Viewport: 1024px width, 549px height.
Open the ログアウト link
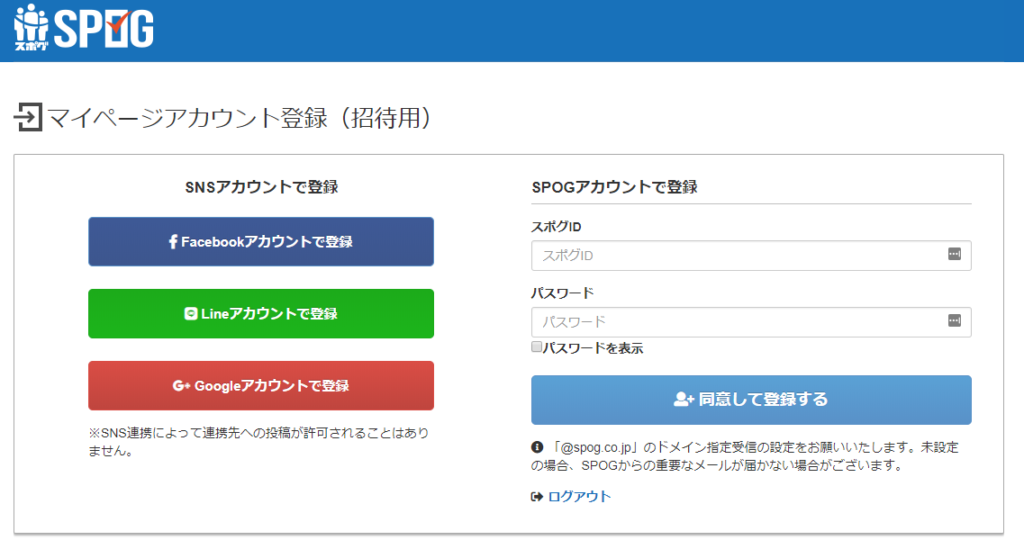(x=579, y=497)
